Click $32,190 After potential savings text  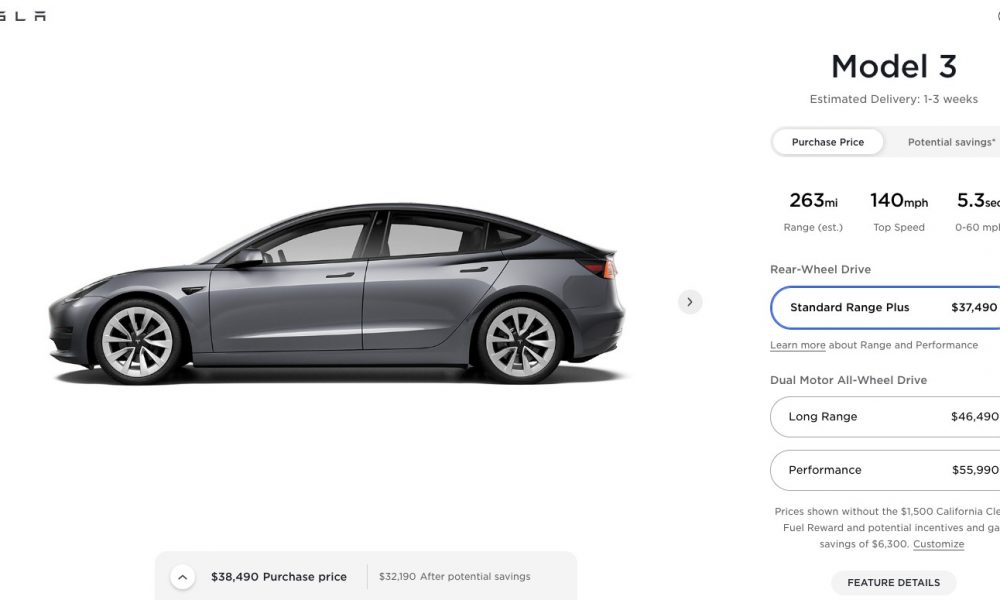[x=454, y=576]
